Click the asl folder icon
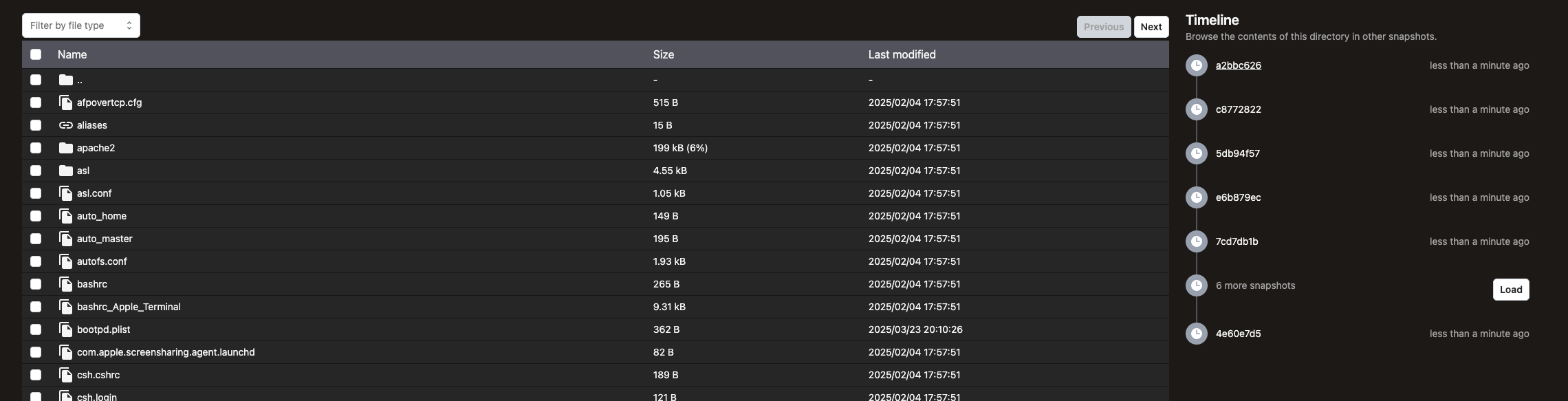The width and height of the screenshot is (1568, 401). [x=66, y=171]
